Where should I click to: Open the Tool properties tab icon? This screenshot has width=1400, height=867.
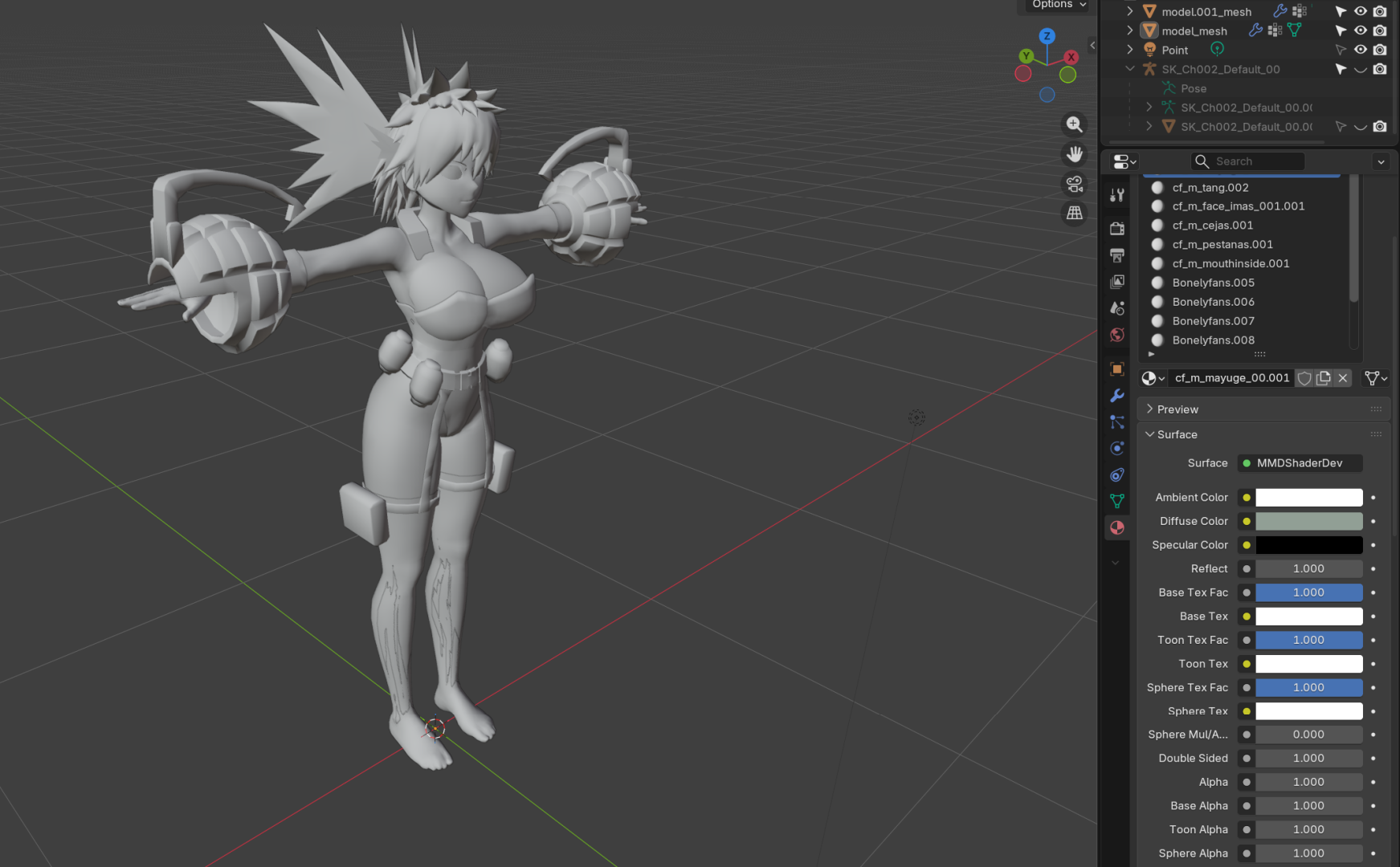pyautogui.click(x=1117, y=195)
